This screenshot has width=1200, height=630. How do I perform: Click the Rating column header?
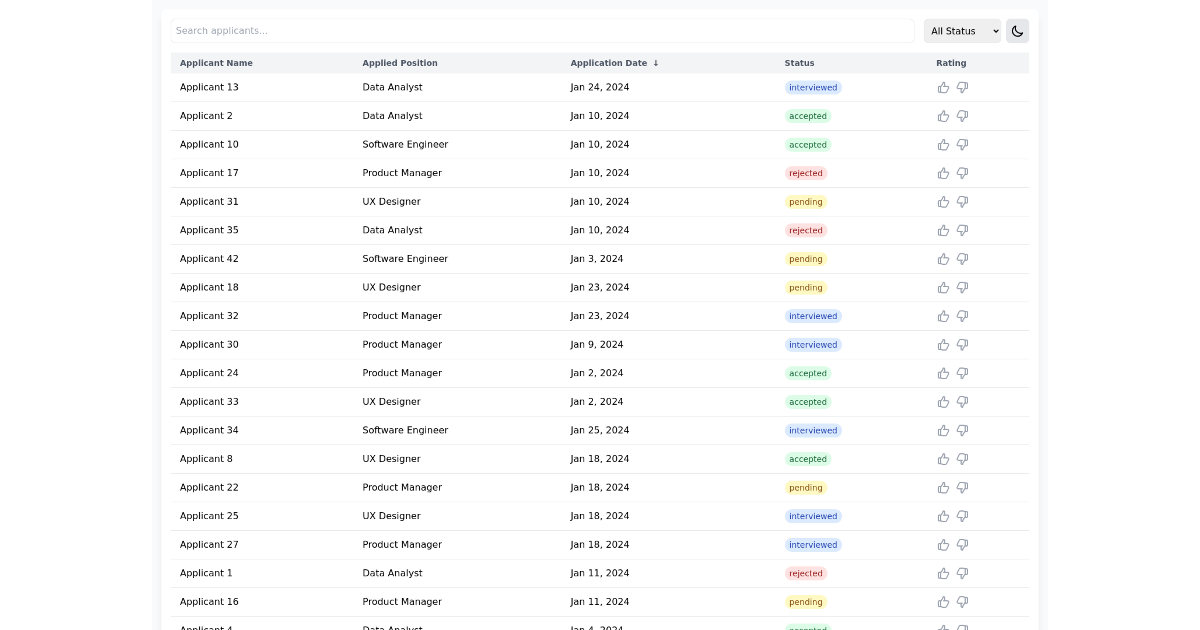(x=951, y=63)
